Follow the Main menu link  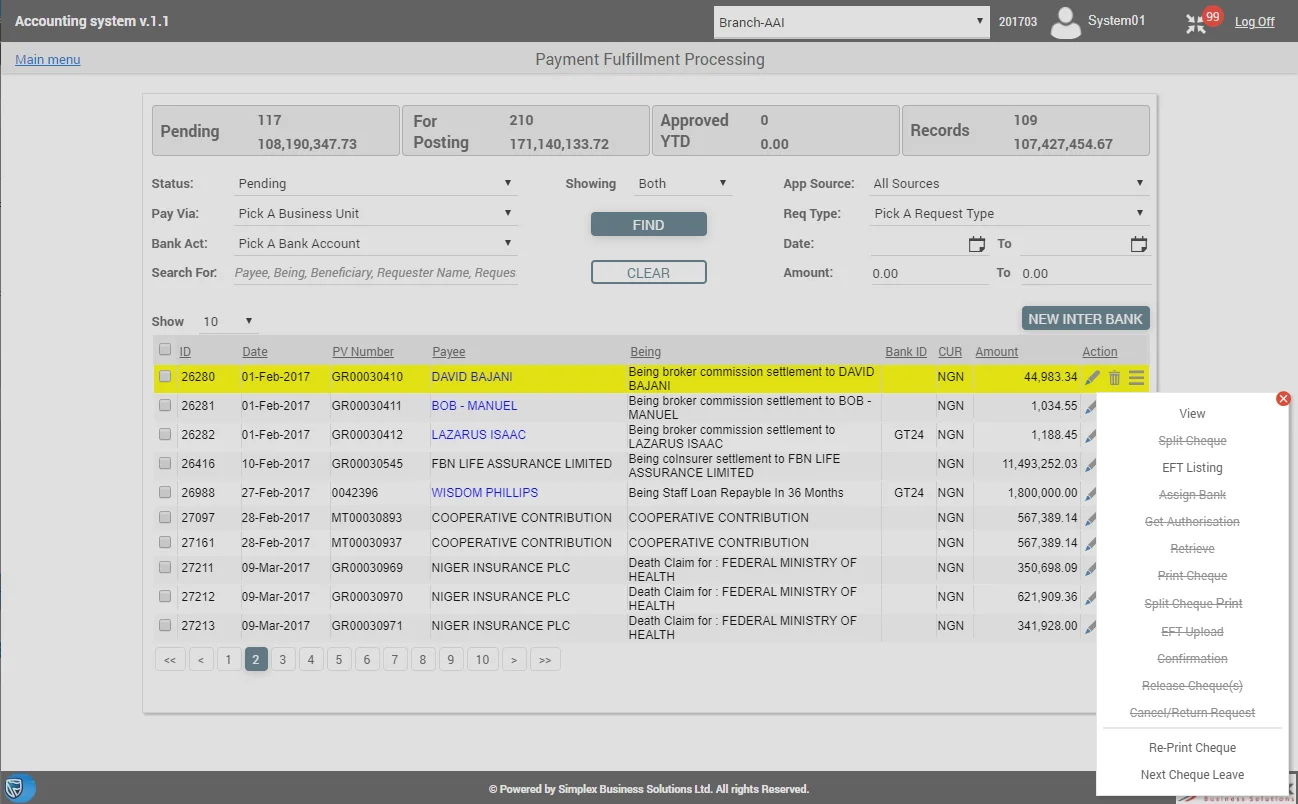pos(48,60)
